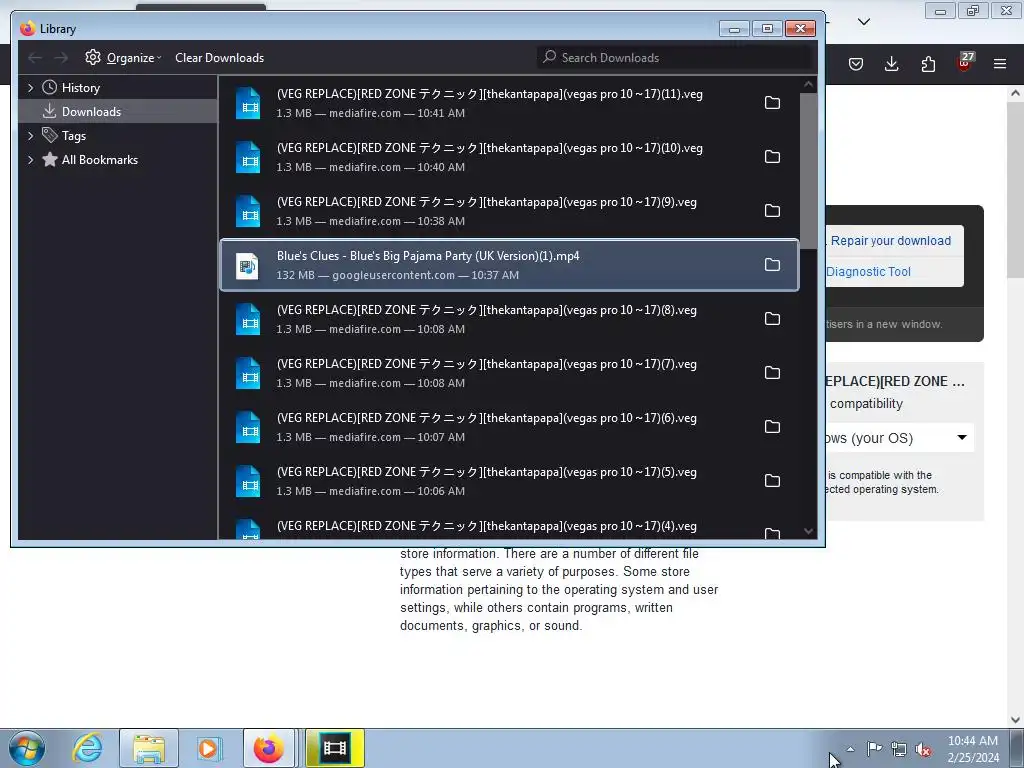Select the (4).veg download file name
The image size is (1024, 768).
point(487,526)
